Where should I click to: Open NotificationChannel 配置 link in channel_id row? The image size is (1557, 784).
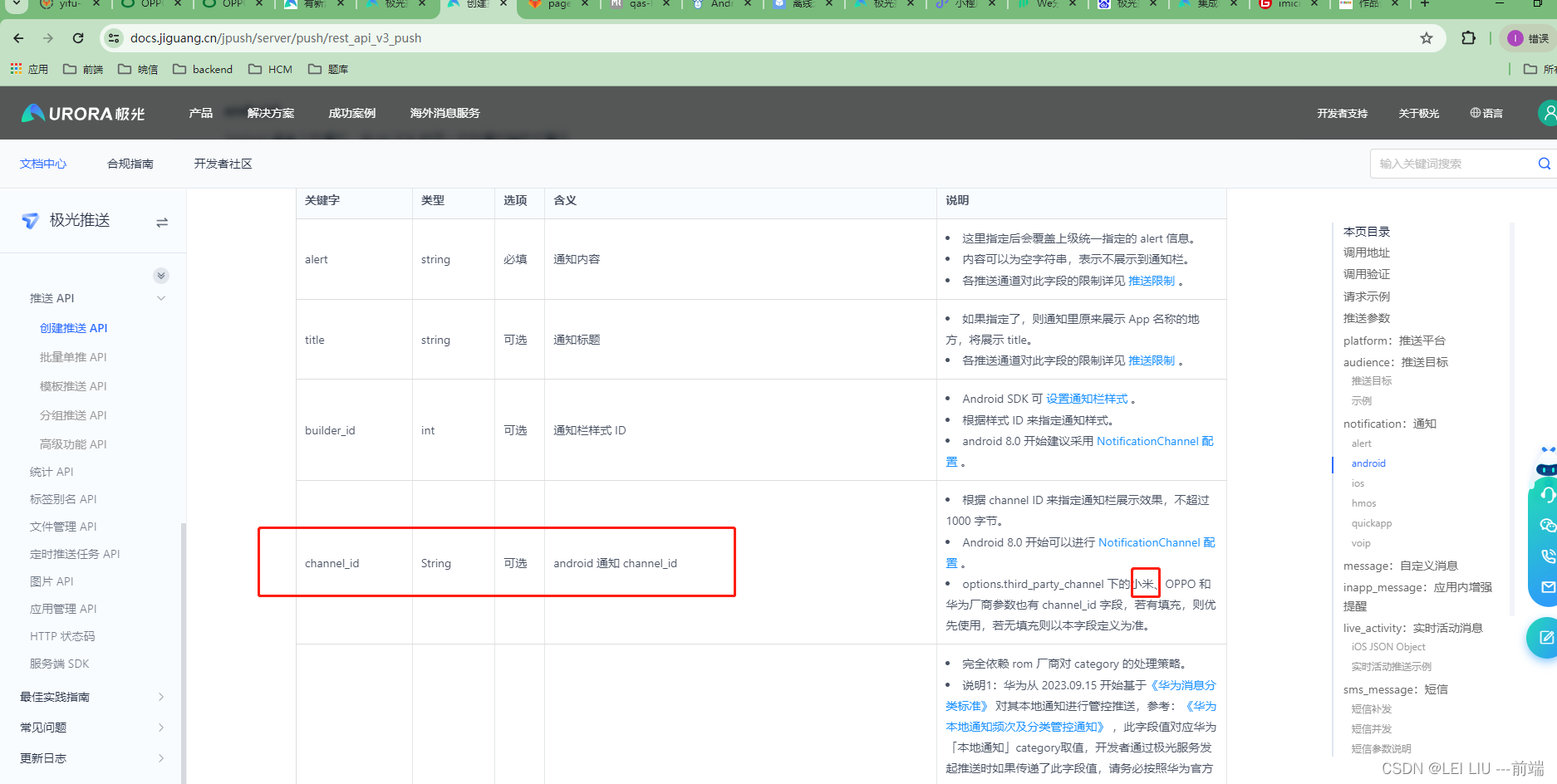pos(1157,542)
